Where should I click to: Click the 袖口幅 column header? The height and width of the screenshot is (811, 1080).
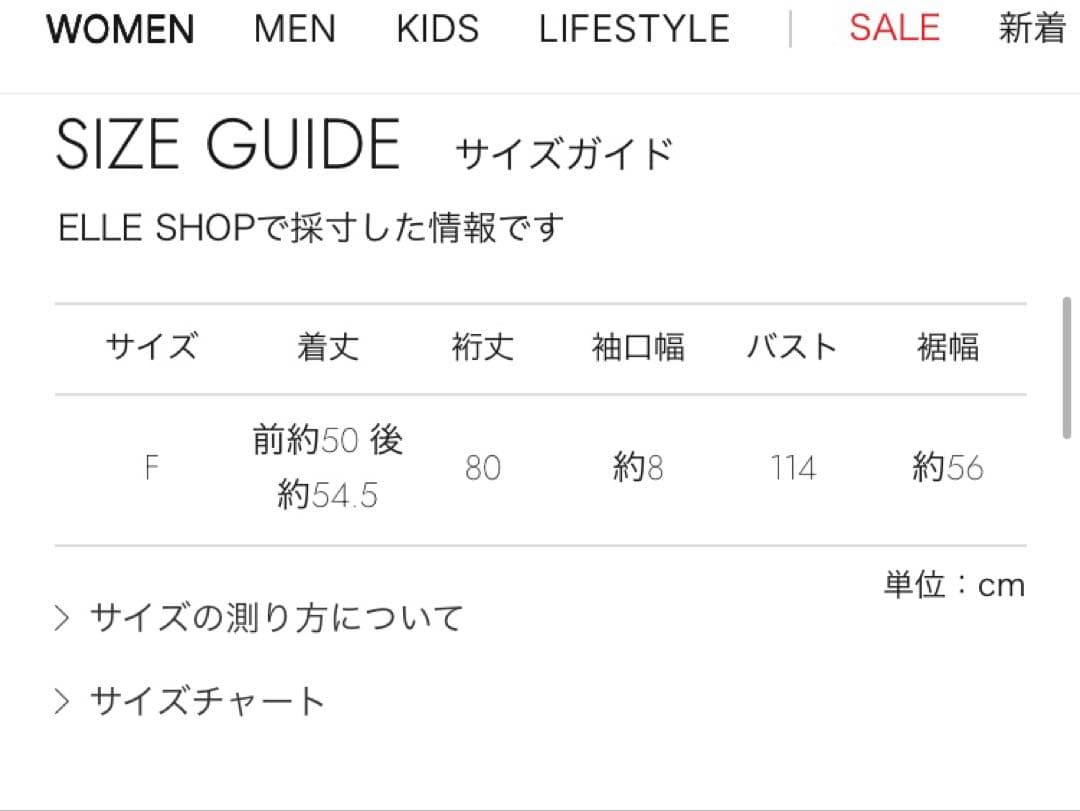click(x=638, y=348)
